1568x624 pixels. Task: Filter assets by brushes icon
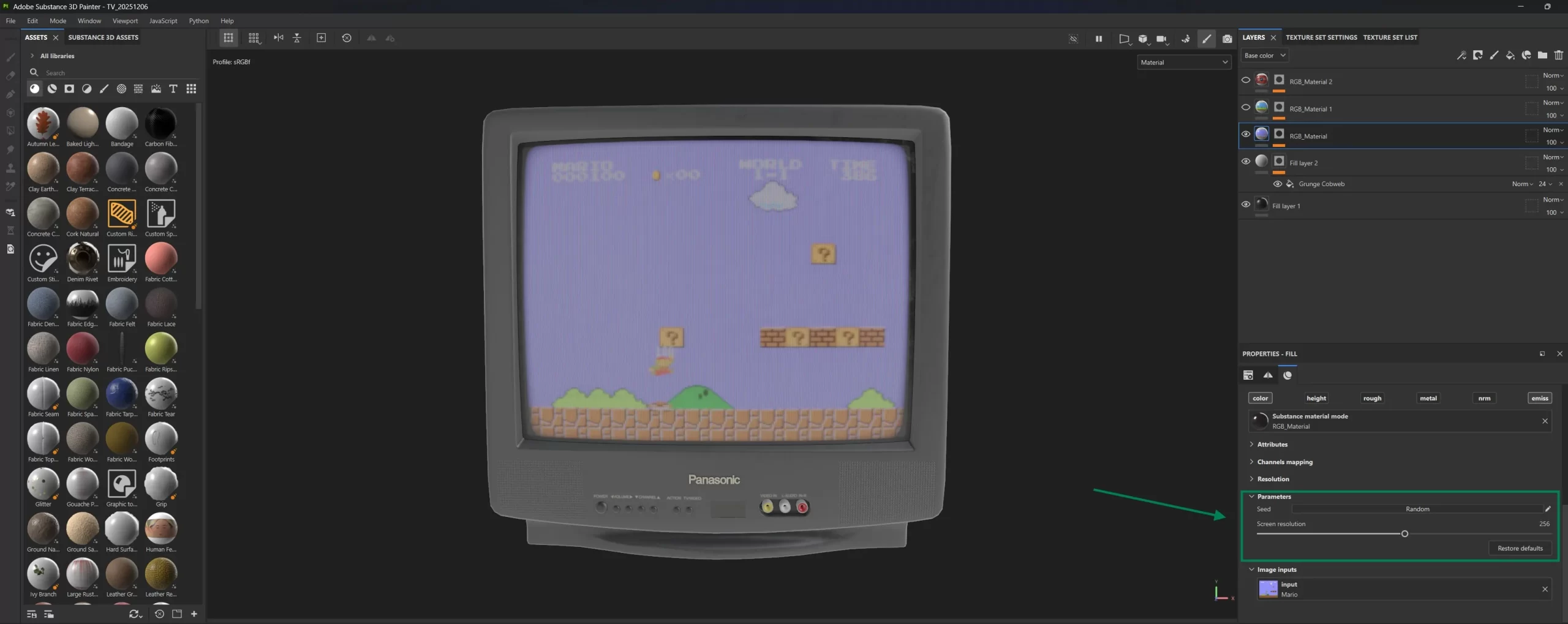(104, 89)
